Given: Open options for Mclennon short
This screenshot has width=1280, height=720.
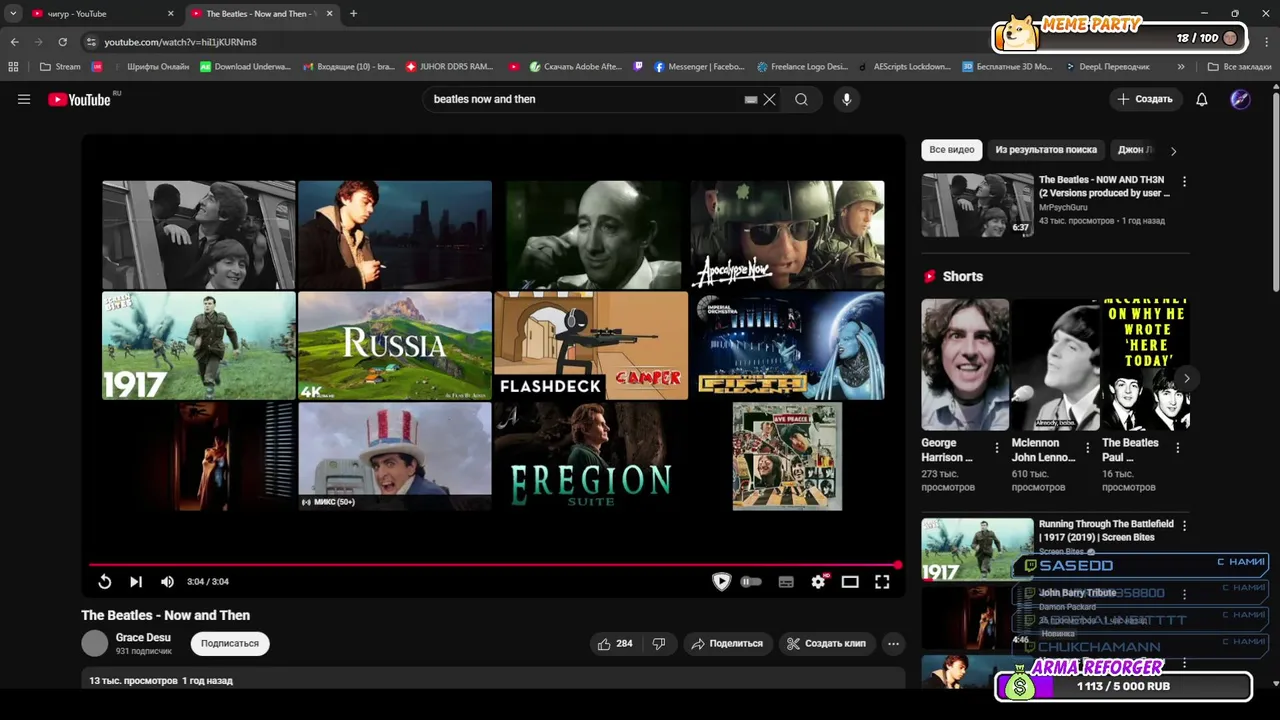Looking at the screenshot, I should point(1087,448).
